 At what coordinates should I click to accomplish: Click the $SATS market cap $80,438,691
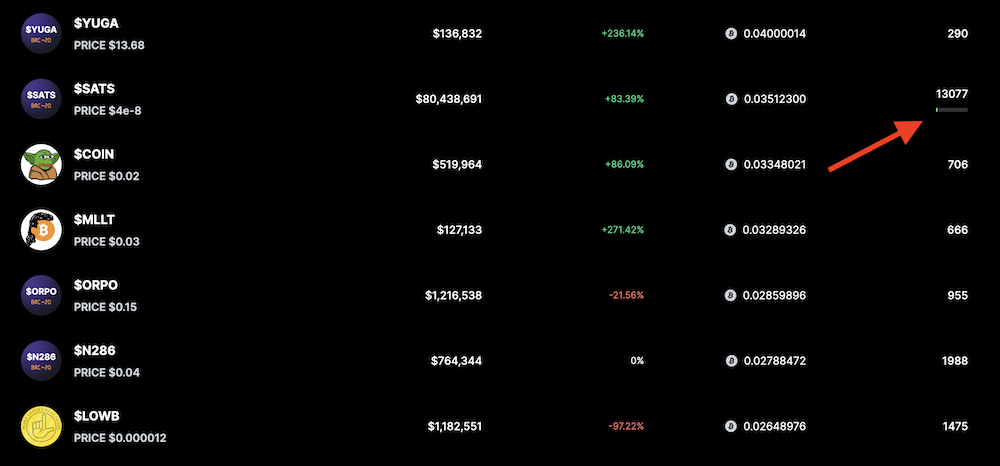coord(449,99)
